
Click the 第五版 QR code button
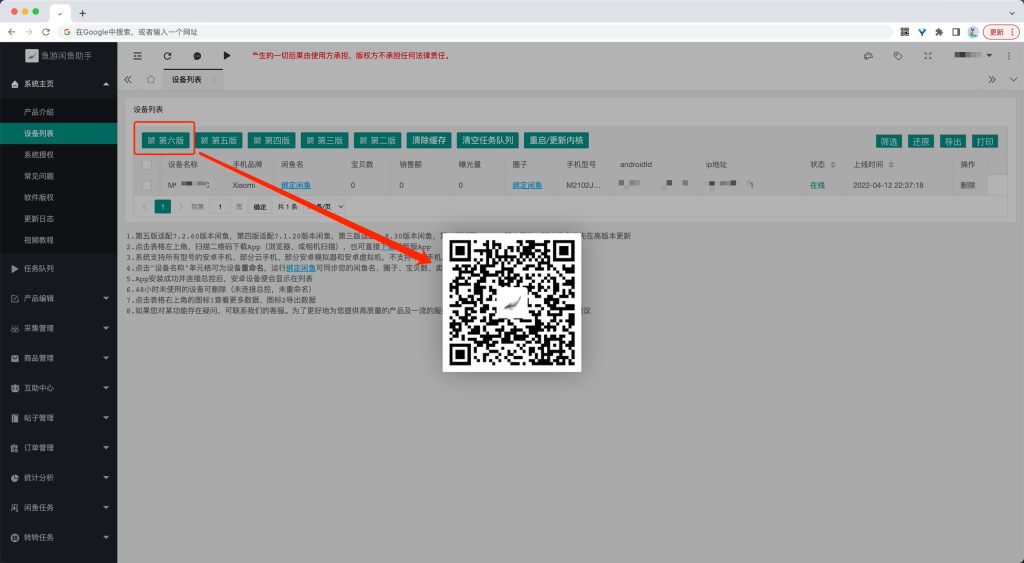tap(218, 141)
